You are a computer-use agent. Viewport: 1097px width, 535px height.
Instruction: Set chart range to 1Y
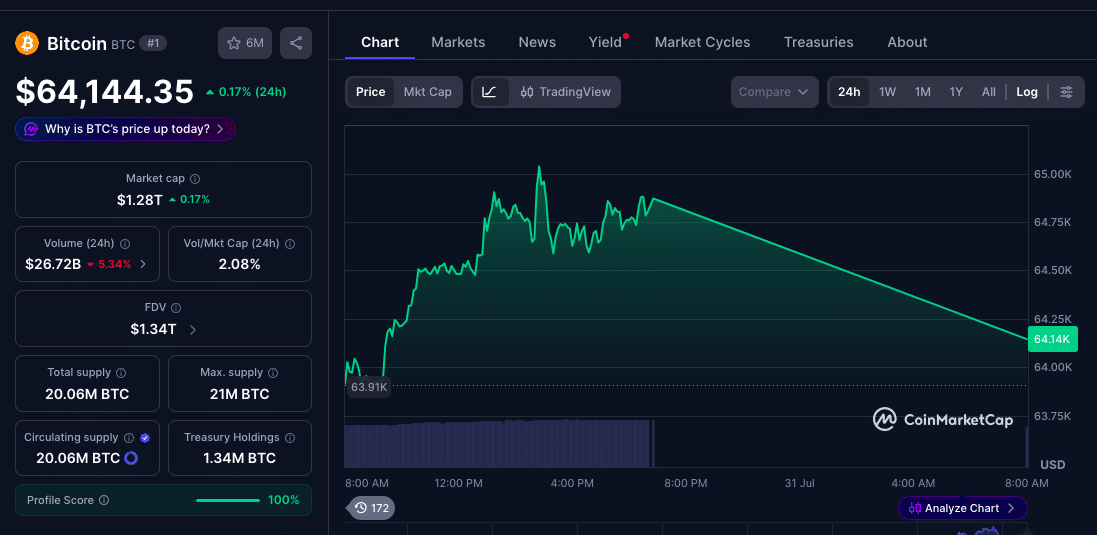[956, 92]
